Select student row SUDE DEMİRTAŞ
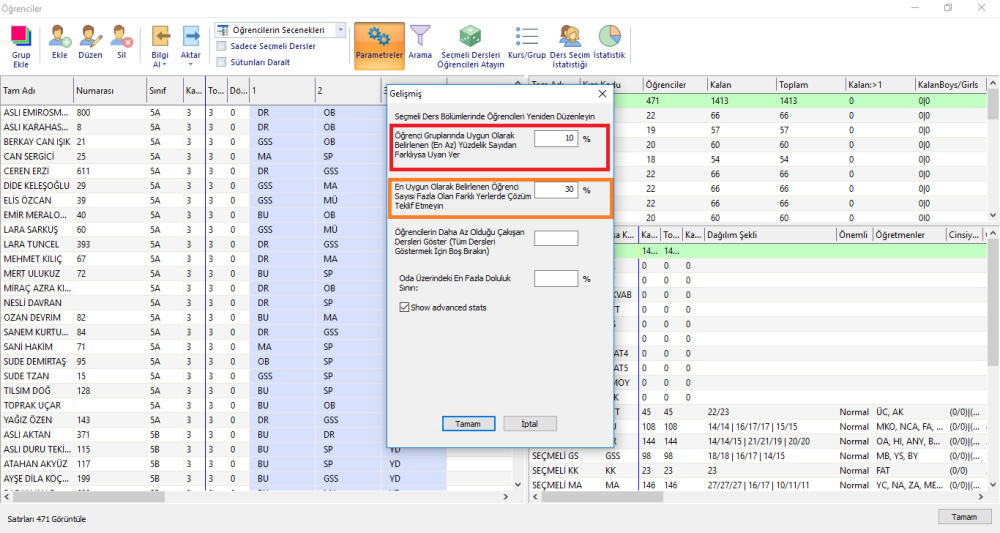The height and width of the screenshot is (533, 1000). click(x=191, y=361)
